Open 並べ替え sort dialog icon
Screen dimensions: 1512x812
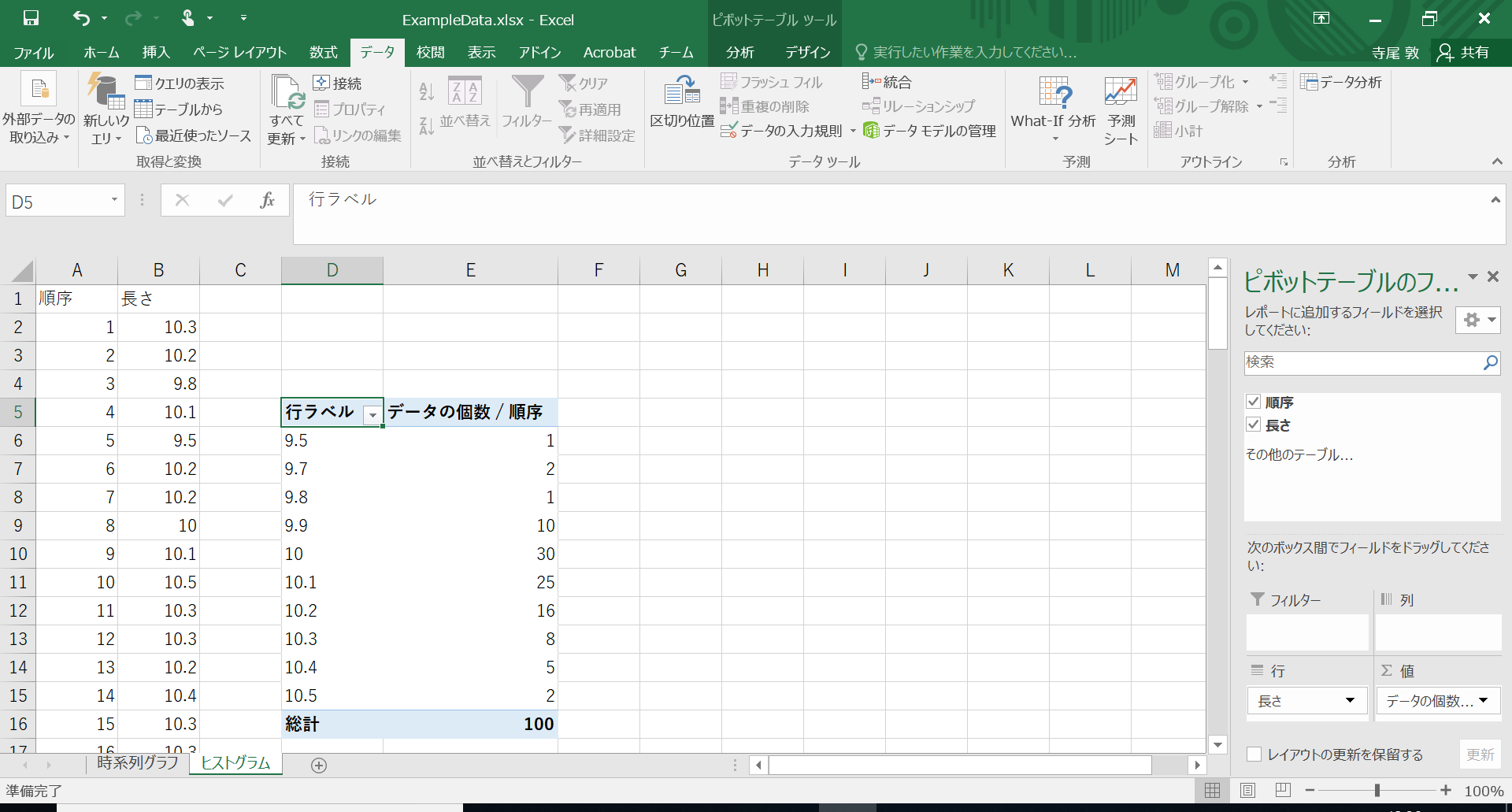(465, 91)
